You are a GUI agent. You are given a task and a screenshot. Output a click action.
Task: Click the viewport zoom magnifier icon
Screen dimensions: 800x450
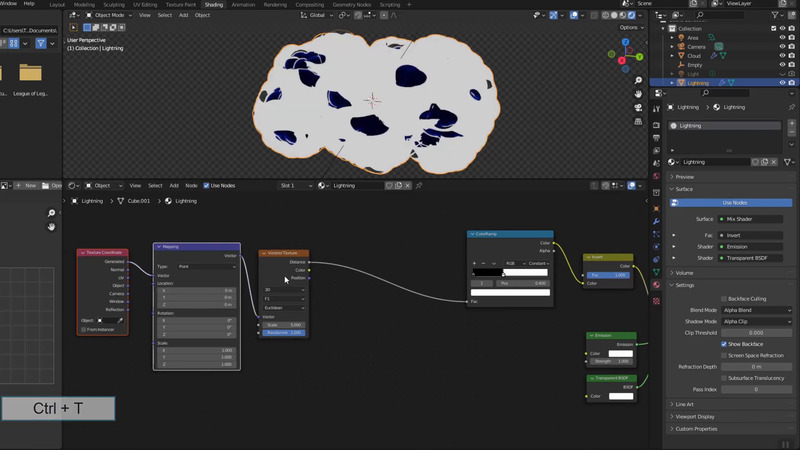[639, 80]
